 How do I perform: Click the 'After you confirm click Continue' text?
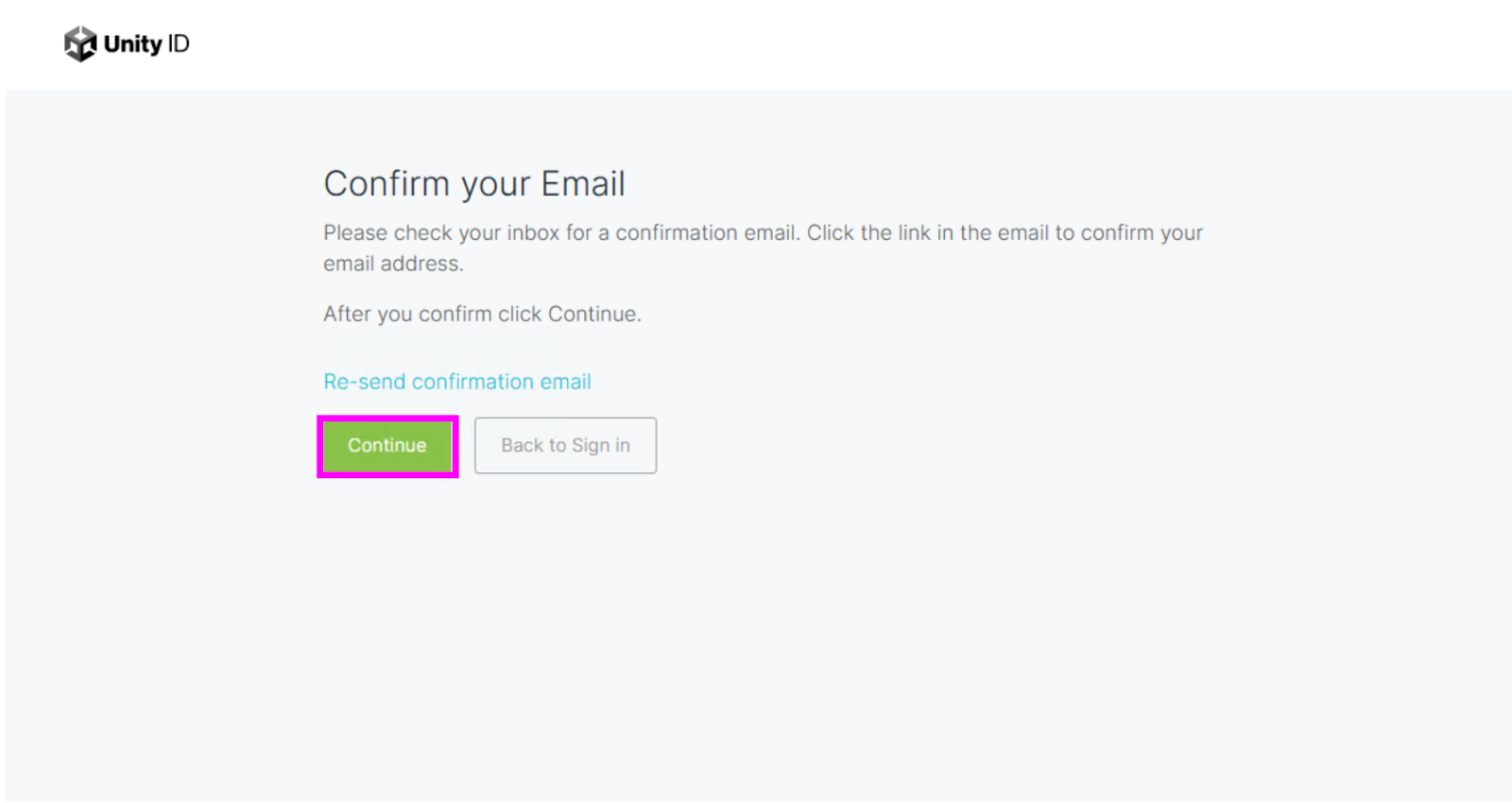tap(482, 314)
